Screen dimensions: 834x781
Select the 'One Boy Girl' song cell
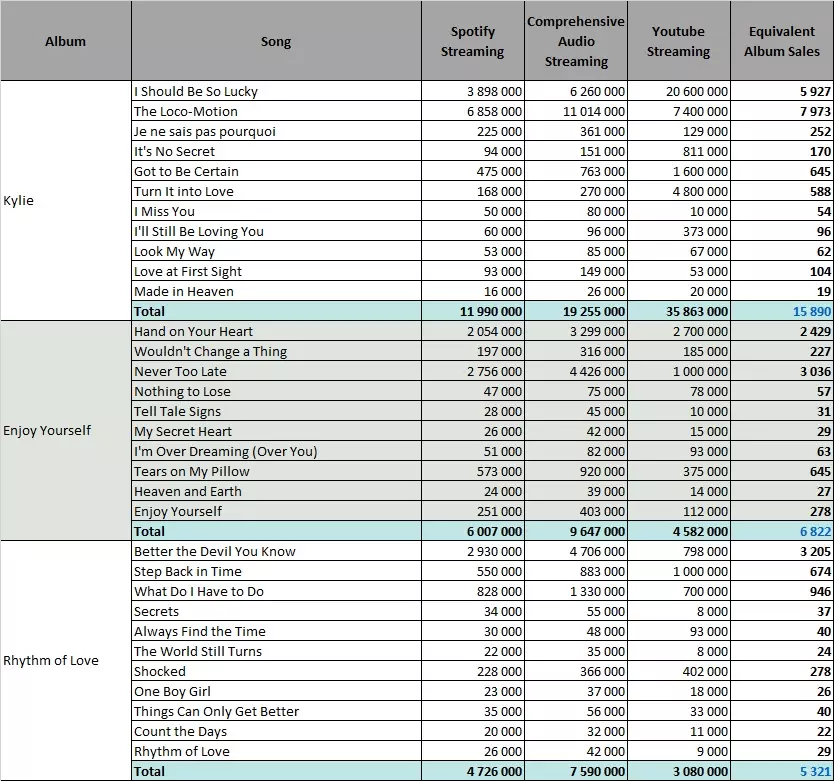[276, 692]
